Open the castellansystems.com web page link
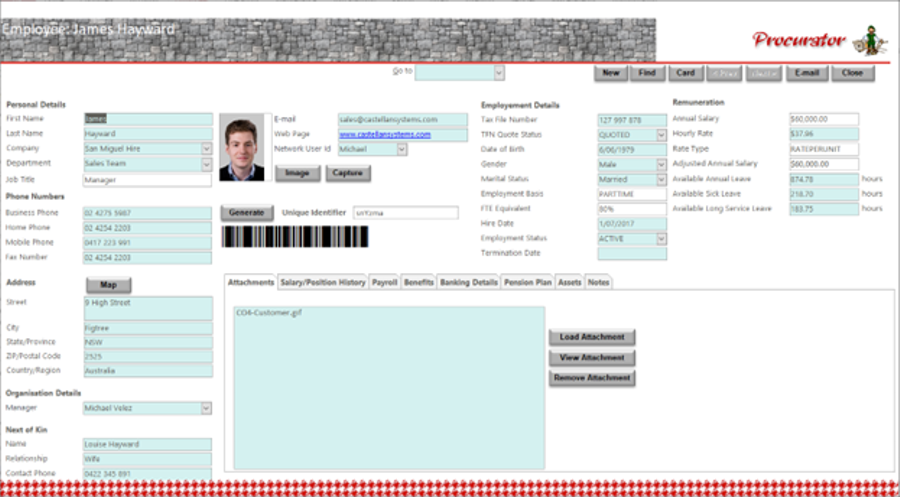Screen dimensions: 900x497 384,134
